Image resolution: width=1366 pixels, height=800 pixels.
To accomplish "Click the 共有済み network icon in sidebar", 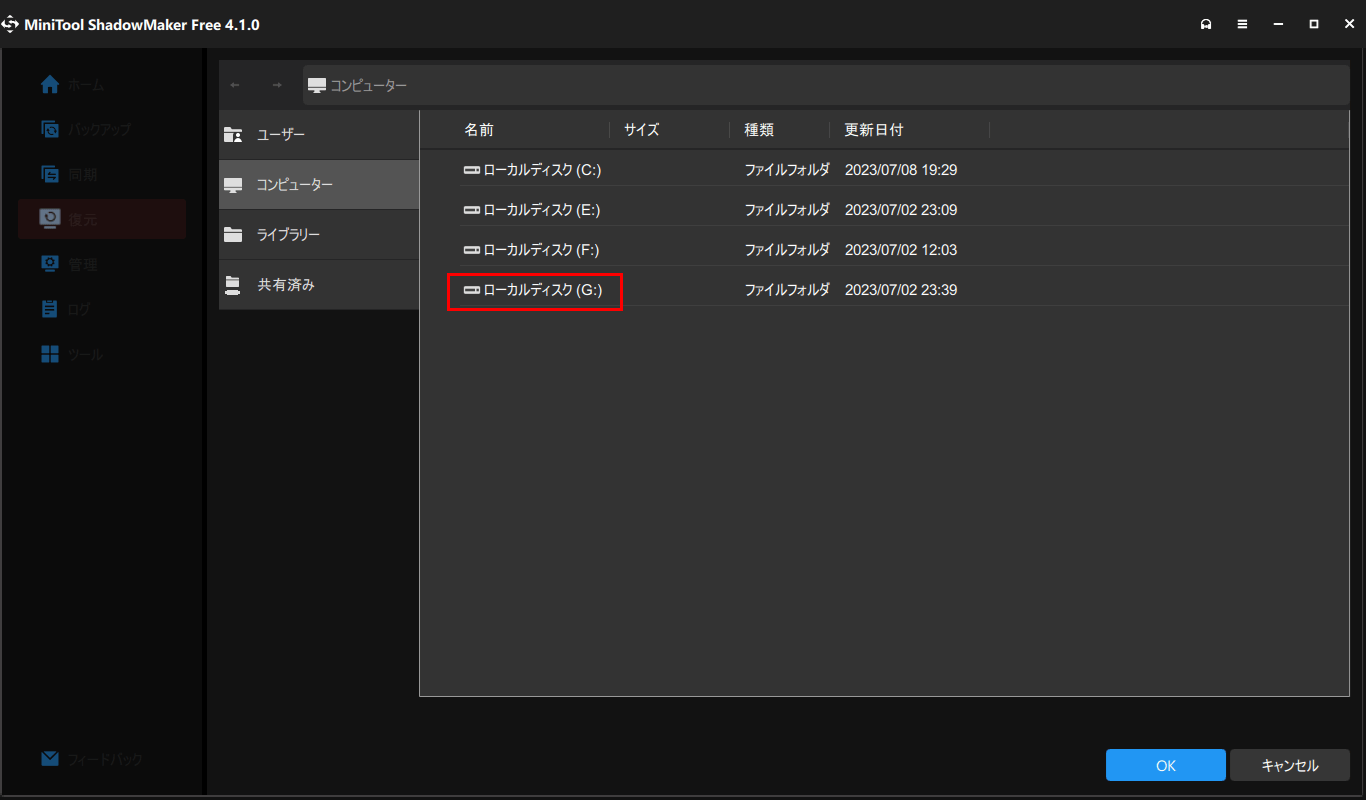I will click(233, 285).
